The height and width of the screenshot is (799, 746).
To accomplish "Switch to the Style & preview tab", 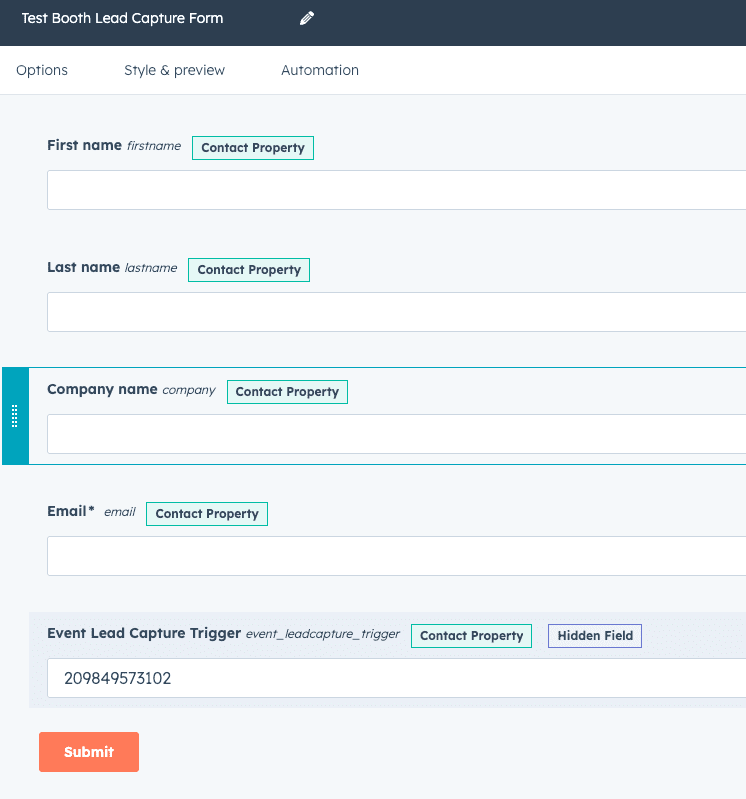I will tap(174, 70).
